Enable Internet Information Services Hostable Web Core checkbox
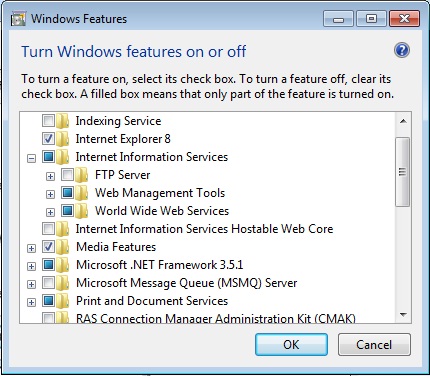Image resolution: width=430 pixels, height=378 pixels. tap(48, 228)
